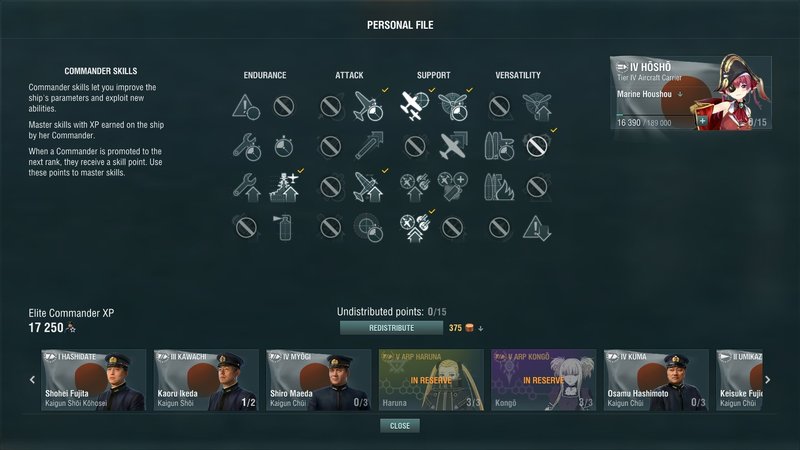Open the arrow next to 375 doubloons cost
This screenshot has height=450, width=800.
(x=481, y=329)
